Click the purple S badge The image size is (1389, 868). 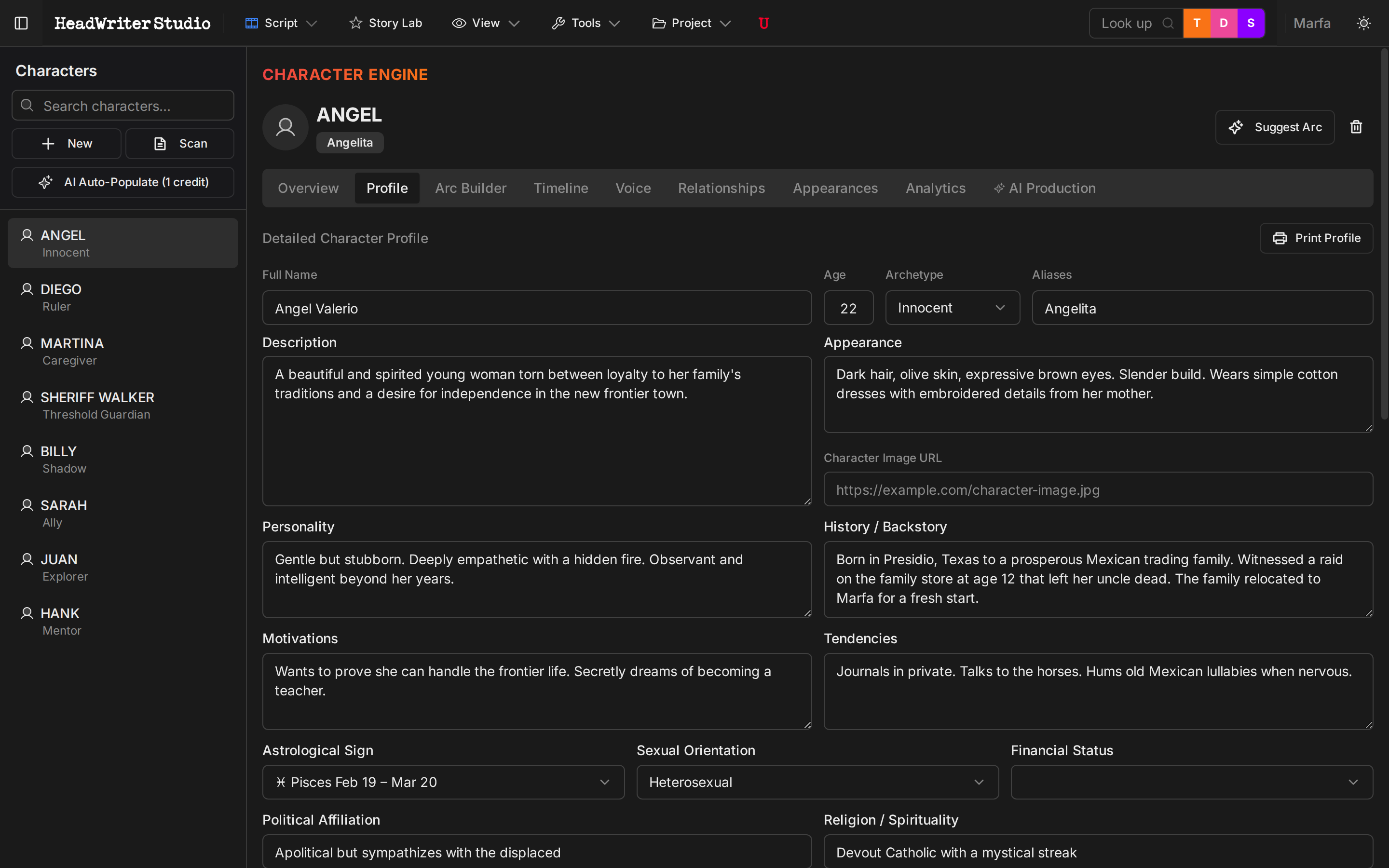[x=1251, y=23]
